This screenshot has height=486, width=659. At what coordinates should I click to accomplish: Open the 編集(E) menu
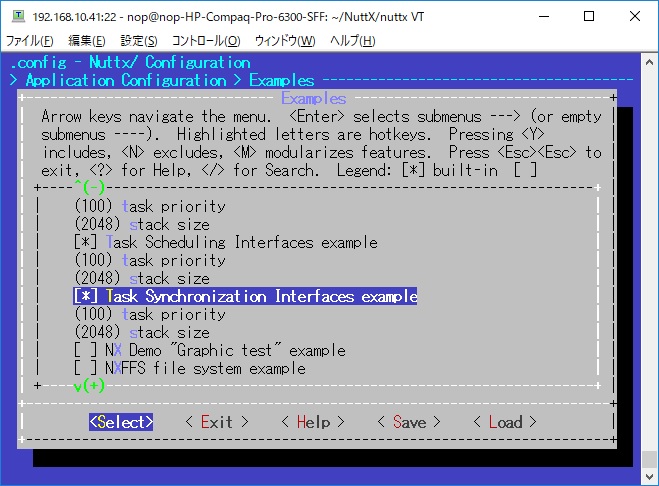coord(87,41)
